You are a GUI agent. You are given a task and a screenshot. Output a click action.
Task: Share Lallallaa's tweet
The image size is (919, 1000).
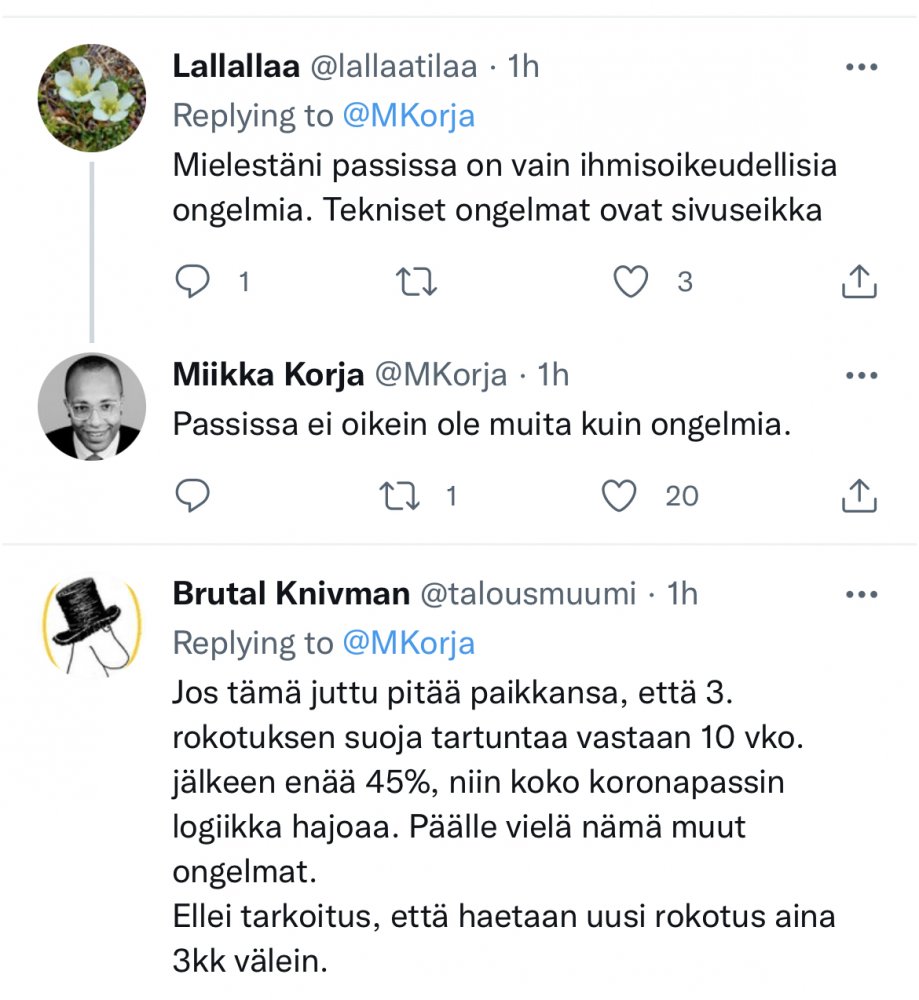tap(860, 283)
